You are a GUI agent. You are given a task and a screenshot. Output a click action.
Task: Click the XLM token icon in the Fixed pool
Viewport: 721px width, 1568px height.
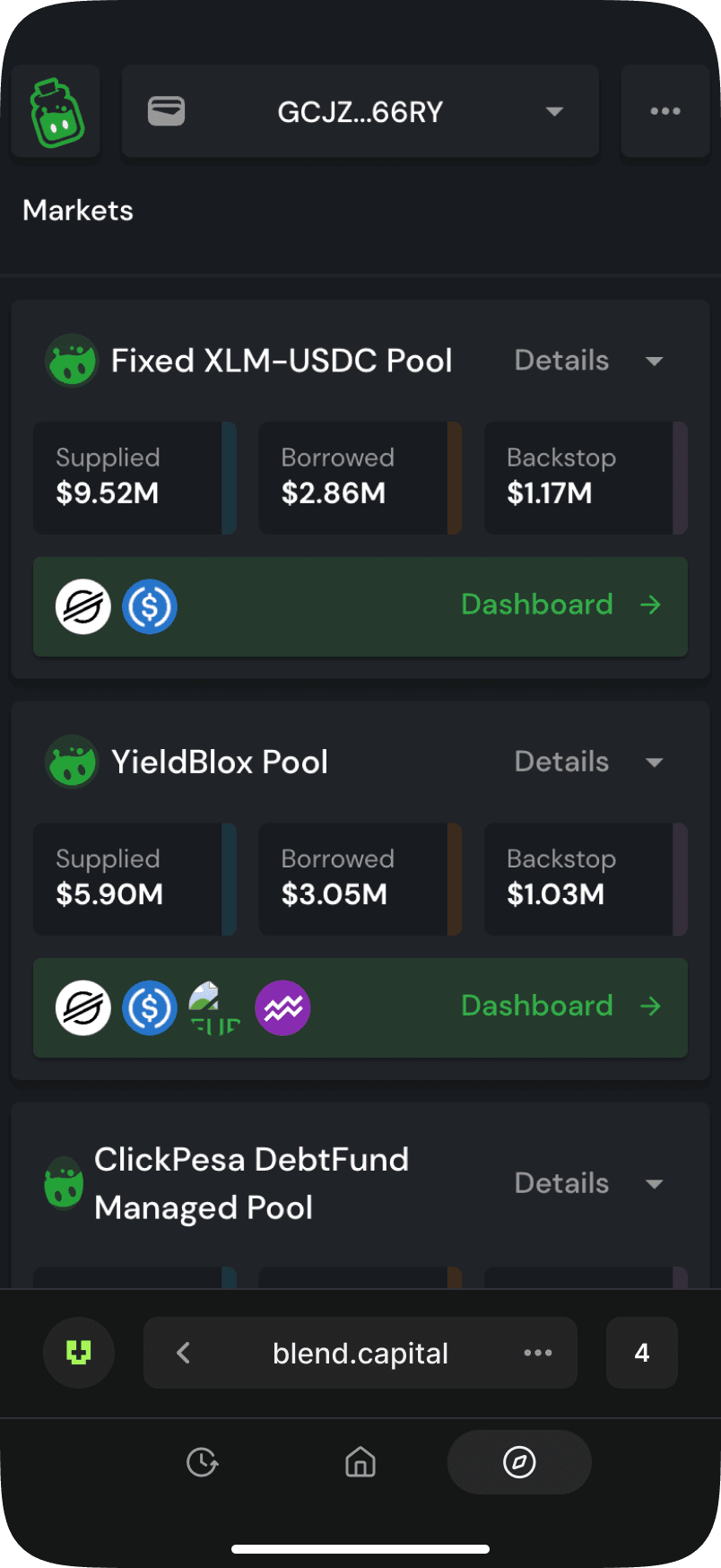click(x=83, y=606)
